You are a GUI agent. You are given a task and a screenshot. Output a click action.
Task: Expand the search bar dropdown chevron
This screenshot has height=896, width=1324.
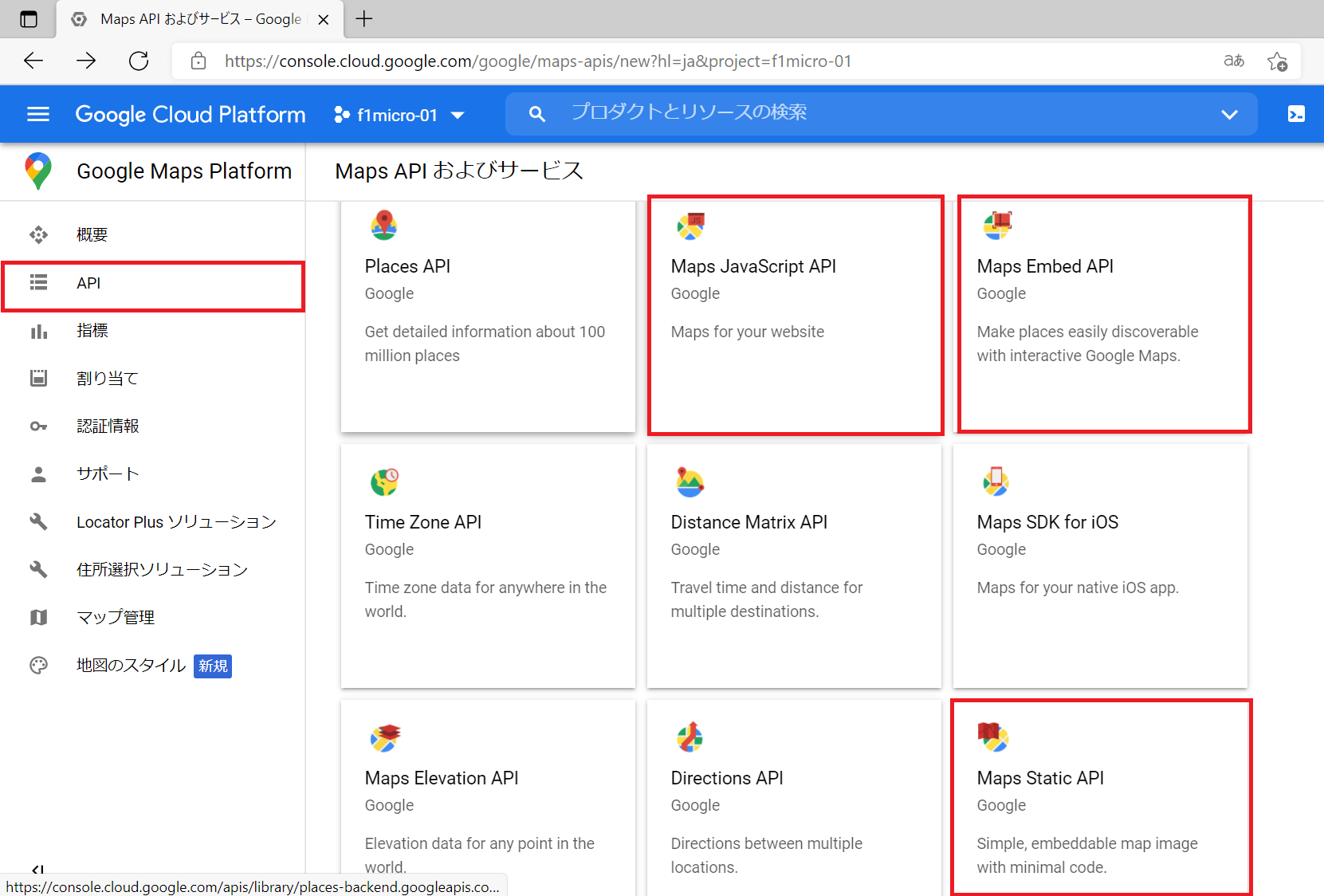click(x=1229, y=115)
